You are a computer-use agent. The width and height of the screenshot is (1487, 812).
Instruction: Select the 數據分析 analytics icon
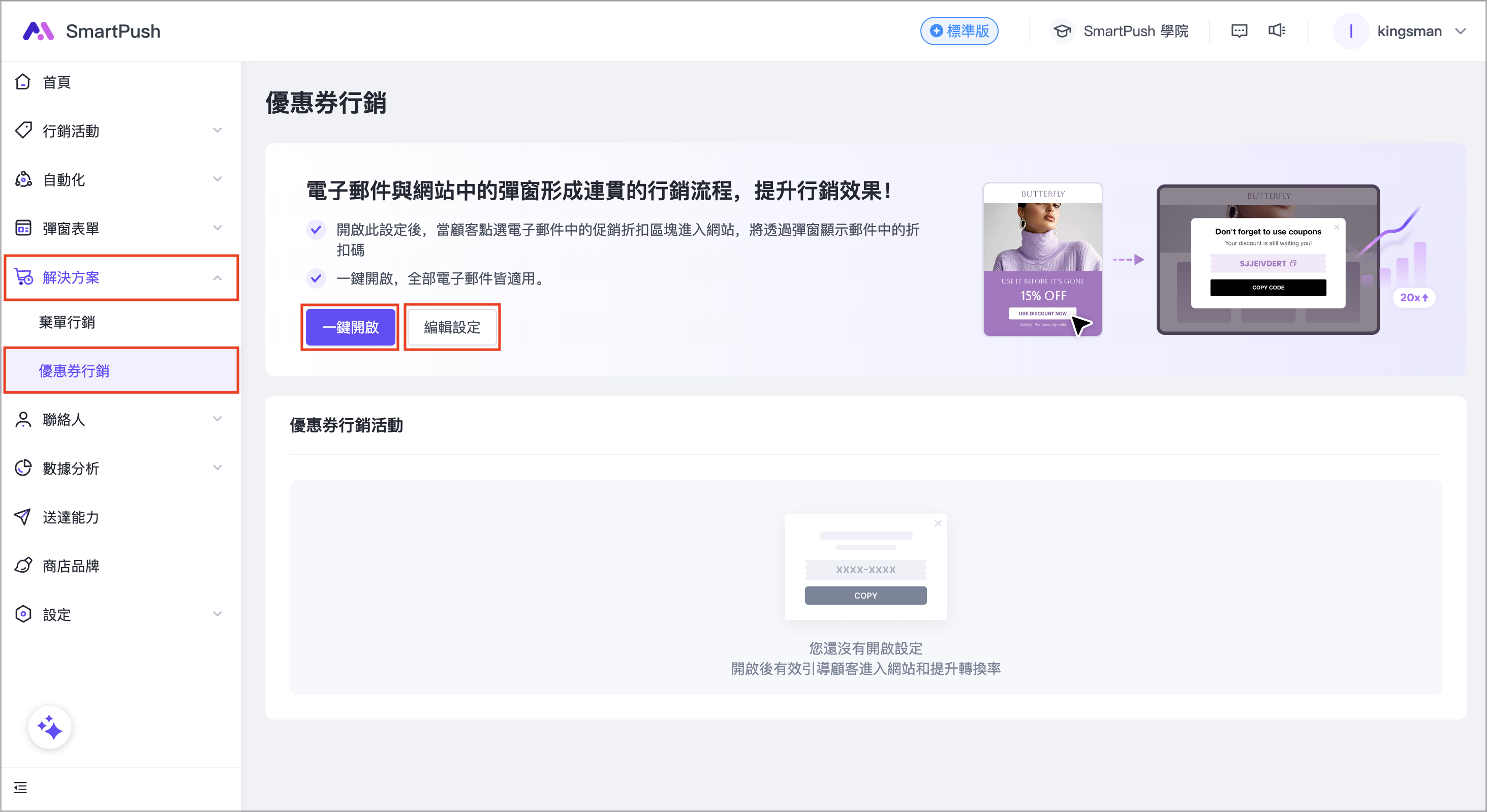(x=23, y=468)
